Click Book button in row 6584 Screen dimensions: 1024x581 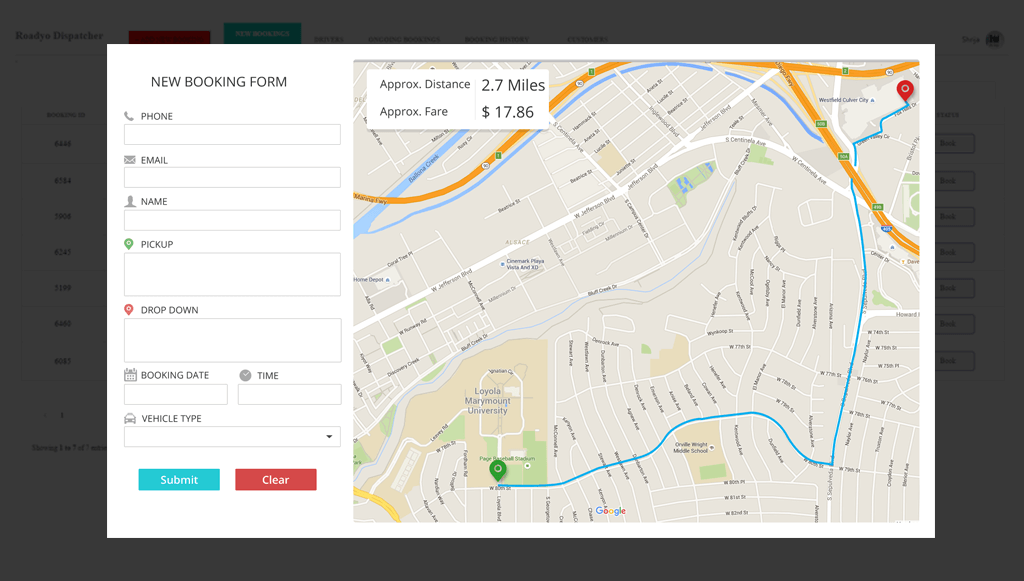coord(954,181)
